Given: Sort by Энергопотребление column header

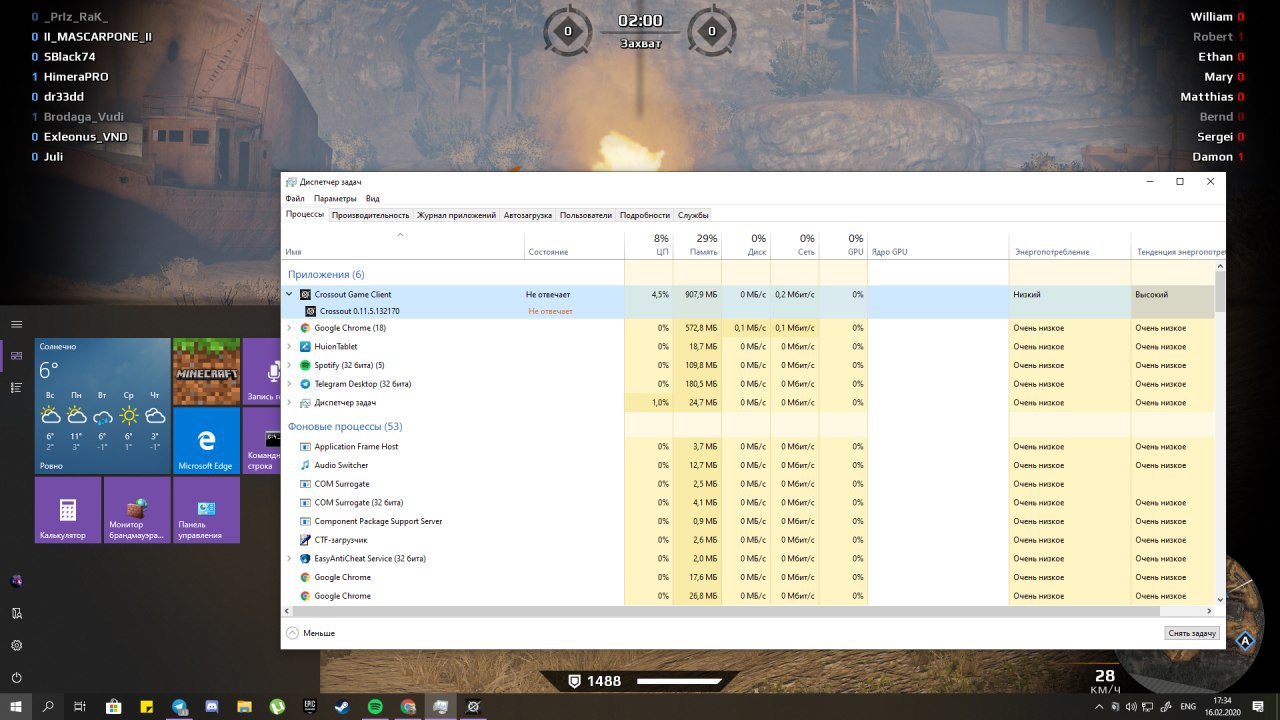Looking at the screenshot, I should [1070, 245].
